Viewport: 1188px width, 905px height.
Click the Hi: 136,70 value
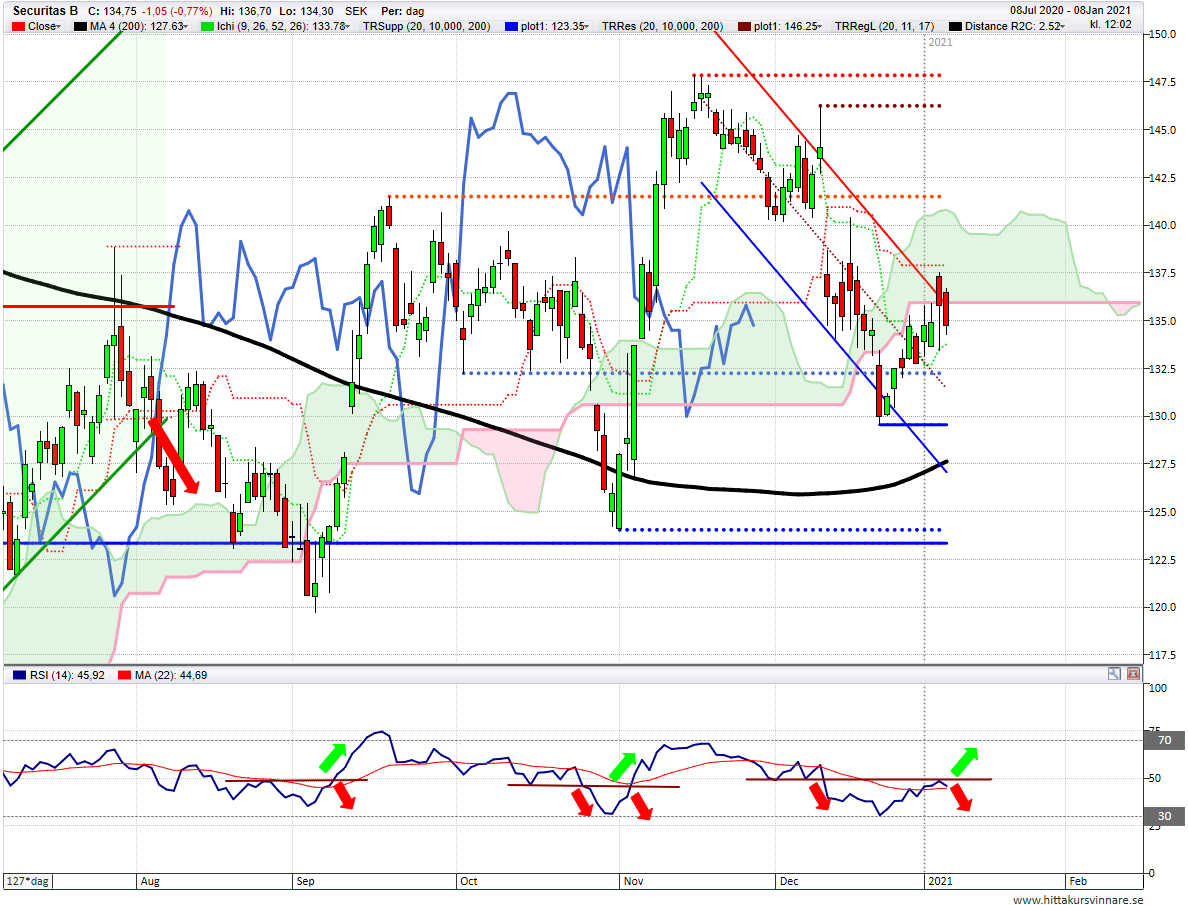245,11
